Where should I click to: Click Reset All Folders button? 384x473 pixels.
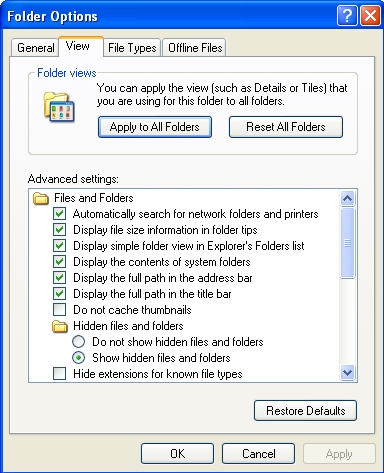(x=286, y=127)
